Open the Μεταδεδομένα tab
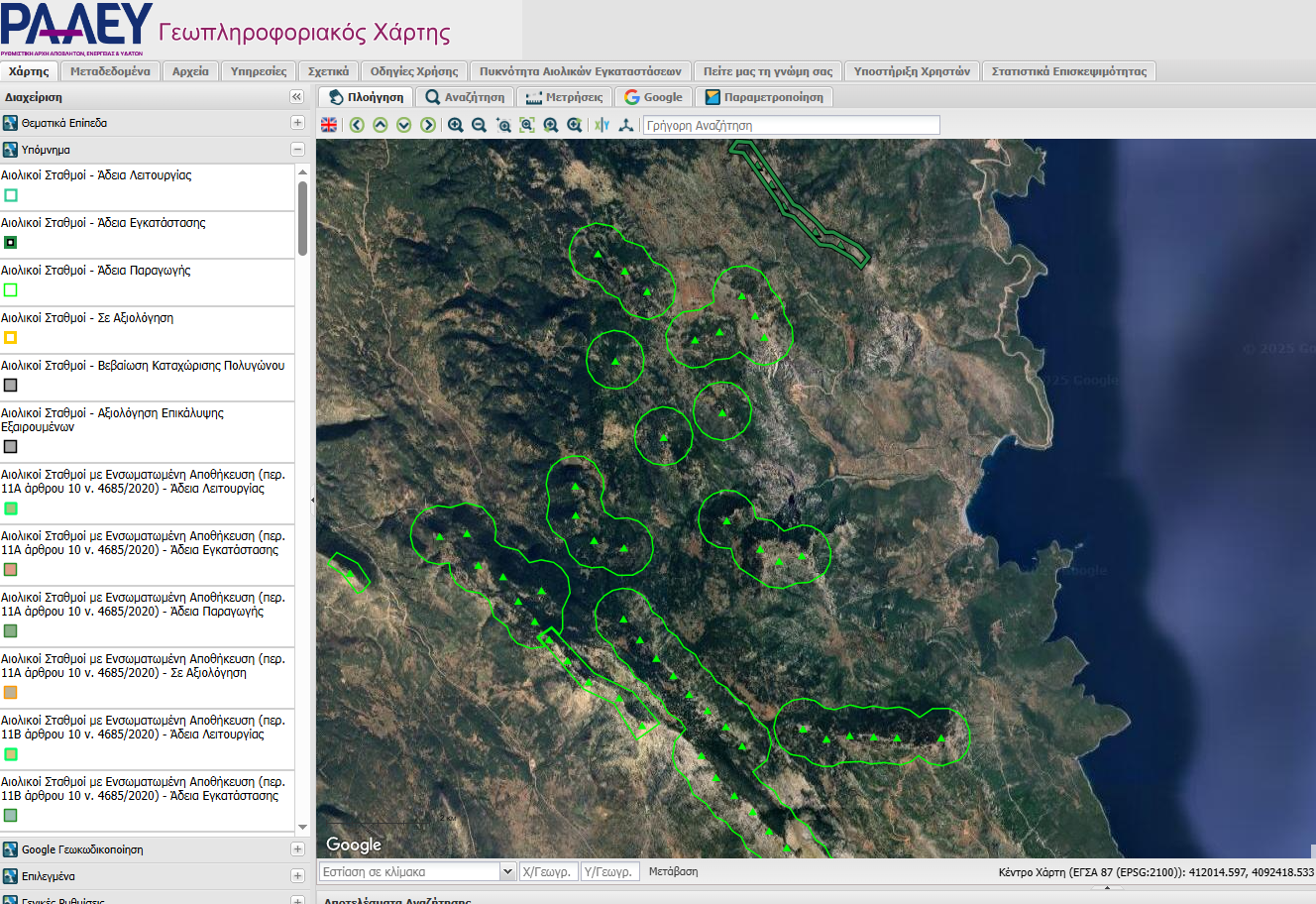The height and width of the screenshot is (904, 1316). tap(110, 71)
